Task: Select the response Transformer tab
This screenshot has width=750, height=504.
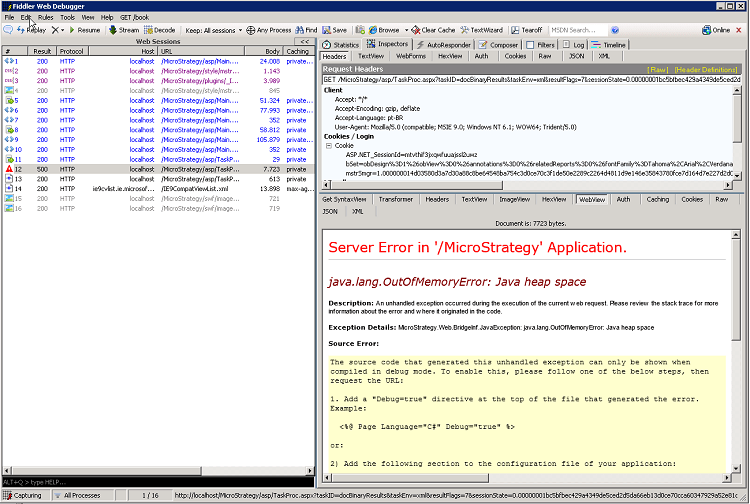Action: (396, 199)
